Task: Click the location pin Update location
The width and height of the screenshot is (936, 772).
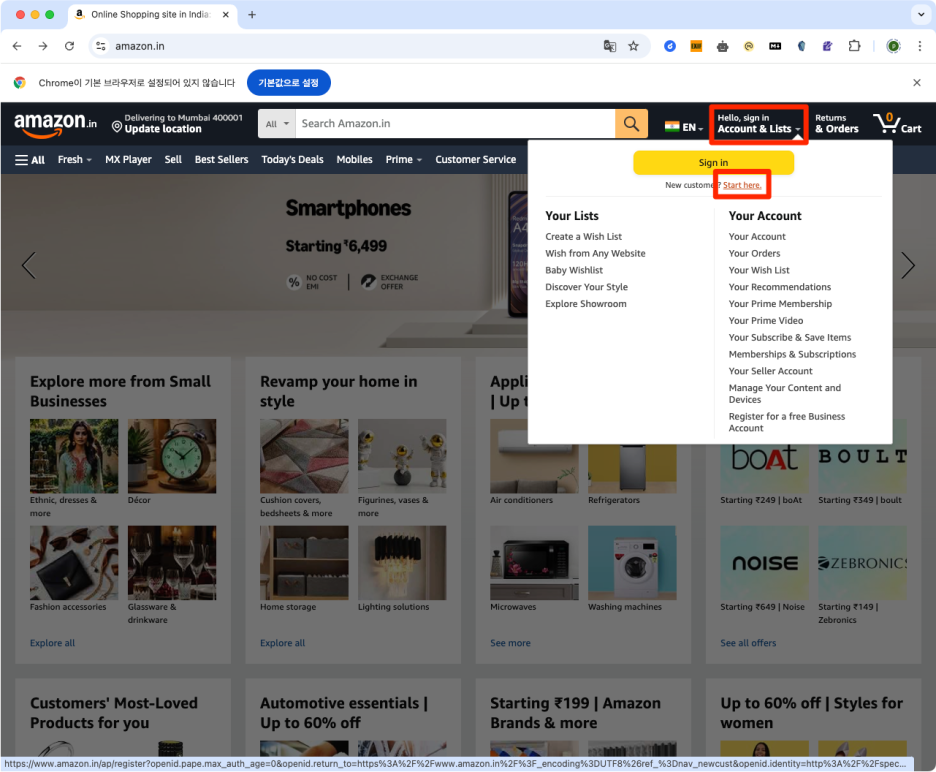Action: 177,124
